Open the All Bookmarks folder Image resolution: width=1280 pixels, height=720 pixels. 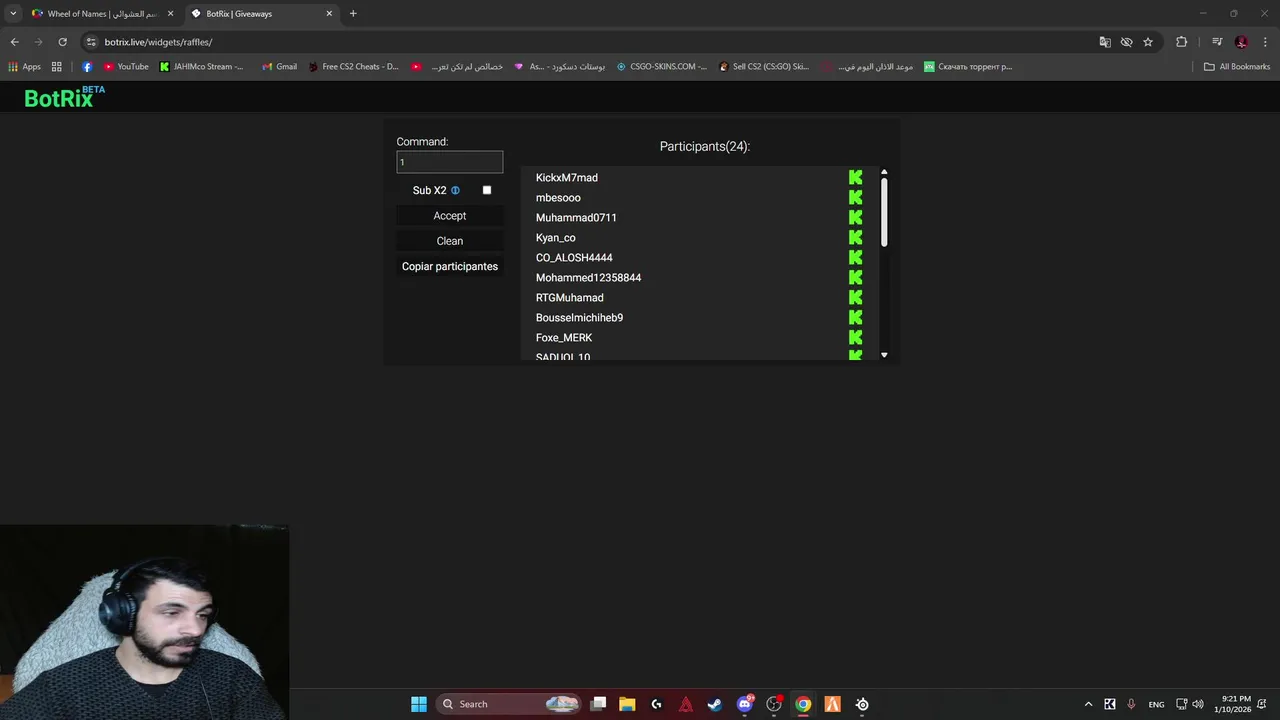pos(1237,67)
